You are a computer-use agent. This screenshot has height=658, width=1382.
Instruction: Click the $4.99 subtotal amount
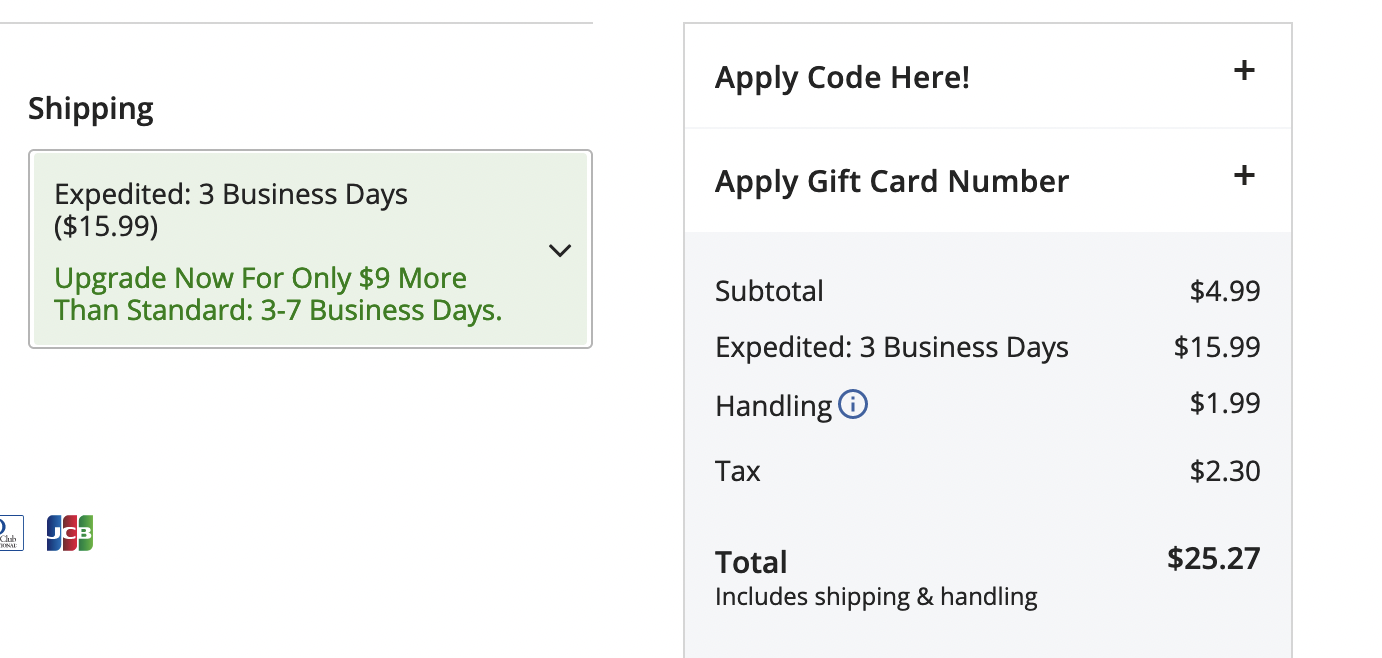click(1224, 291)
